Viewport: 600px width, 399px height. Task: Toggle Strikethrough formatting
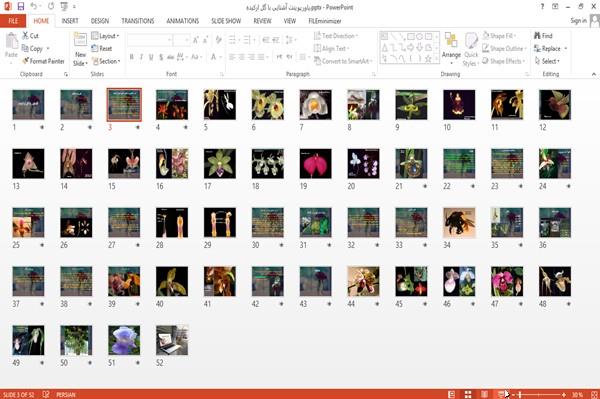click(170, 57)
